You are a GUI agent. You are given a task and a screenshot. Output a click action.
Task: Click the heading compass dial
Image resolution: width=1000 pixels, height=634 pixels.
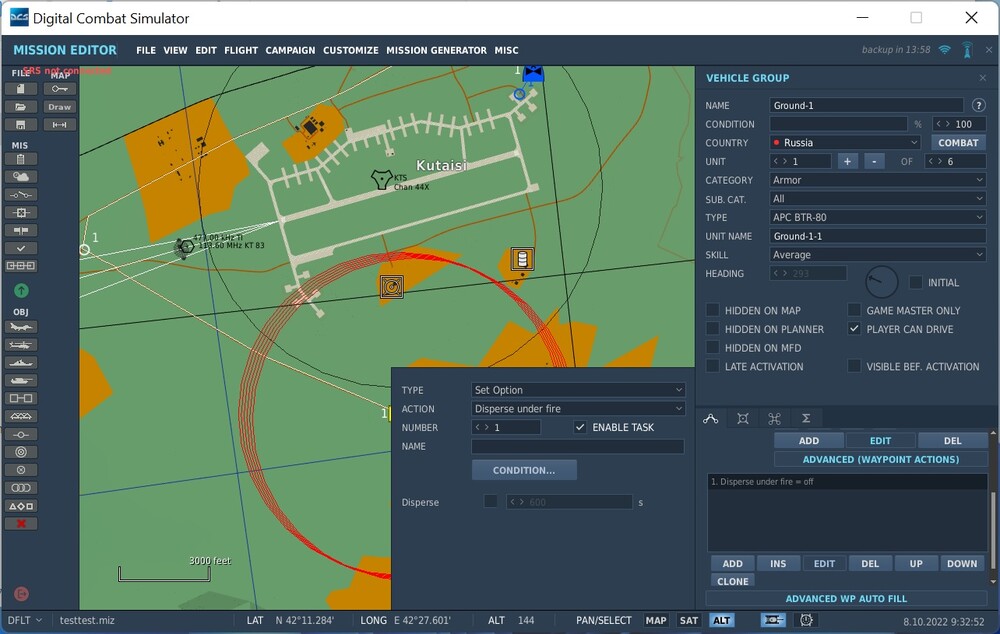pyautogui.click(x=881, y=282)
